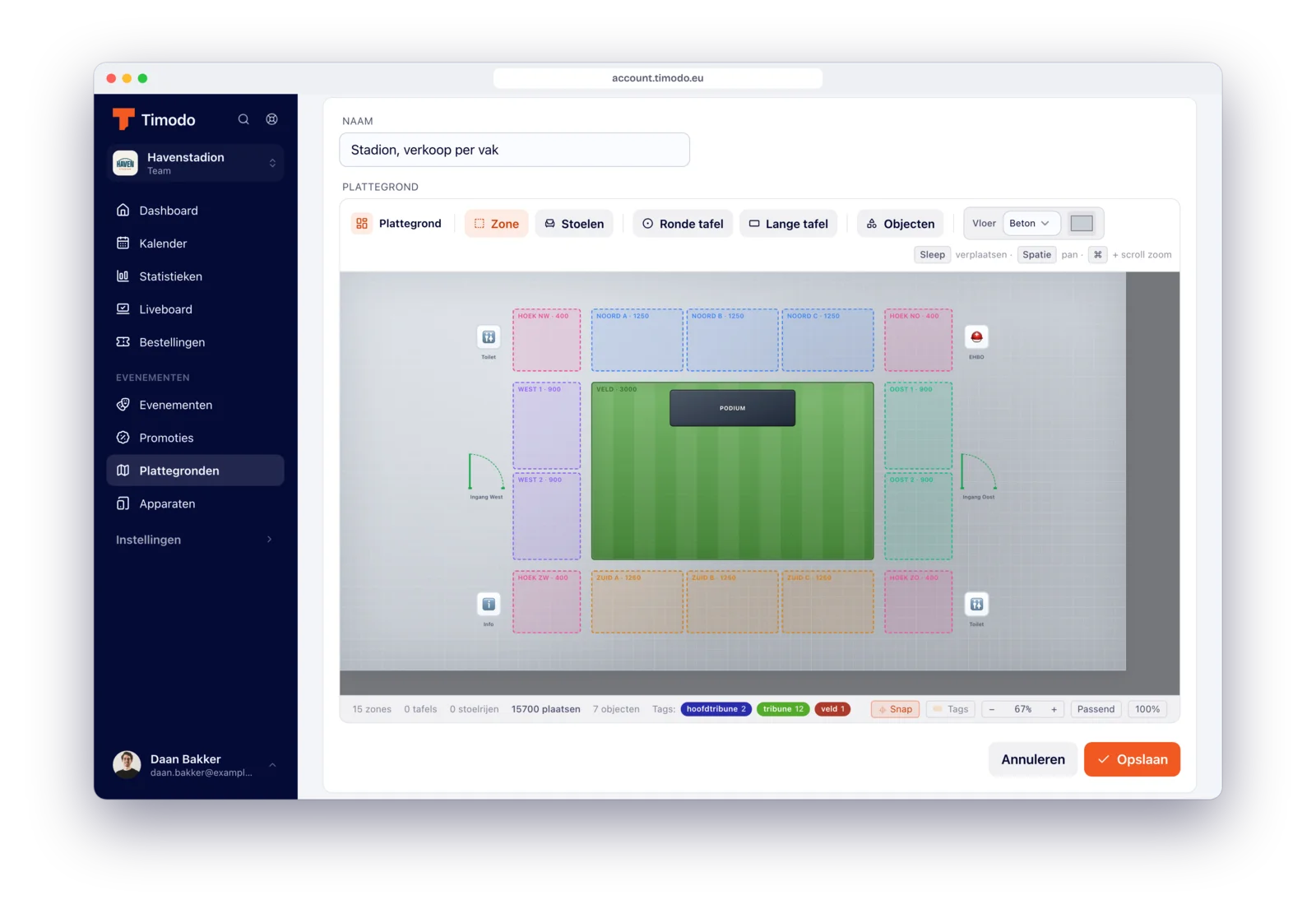The width and height of the screenshot is (1316, 909).
Task: Expand the Instellingen section
Action: tap(196, 540)
